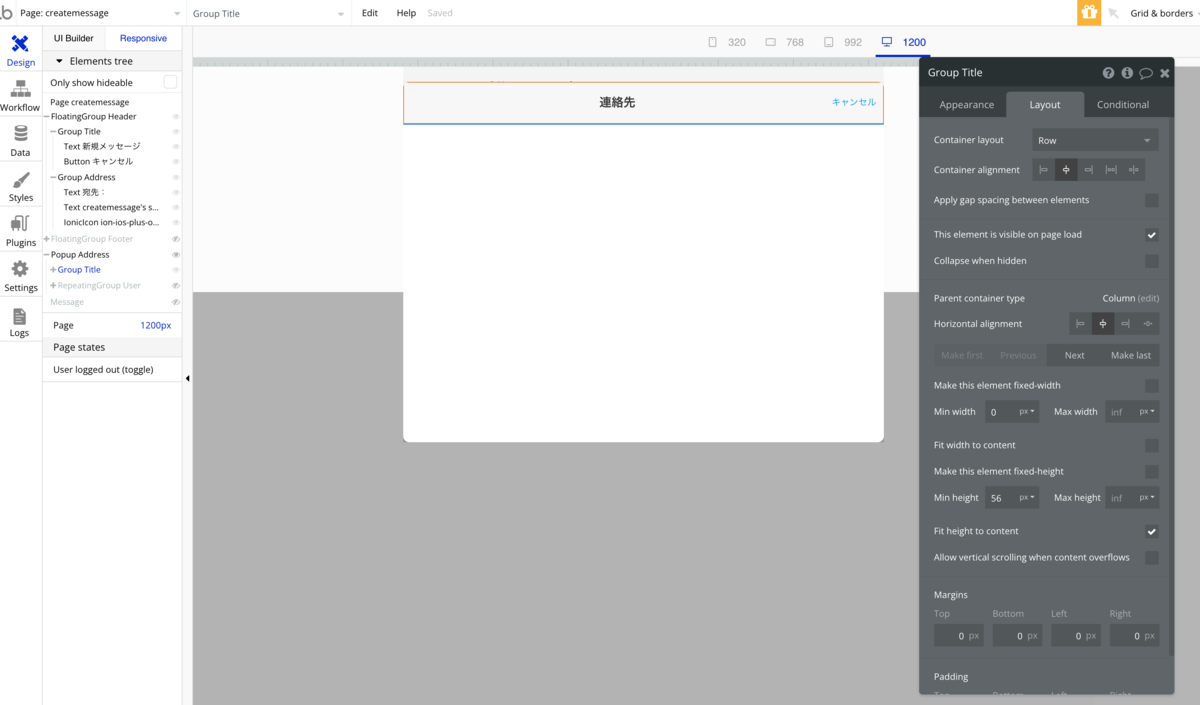Select the 768 tablet breakpoint icon
The width and height of the screenshot is (1200, 705).
(770, 42)
